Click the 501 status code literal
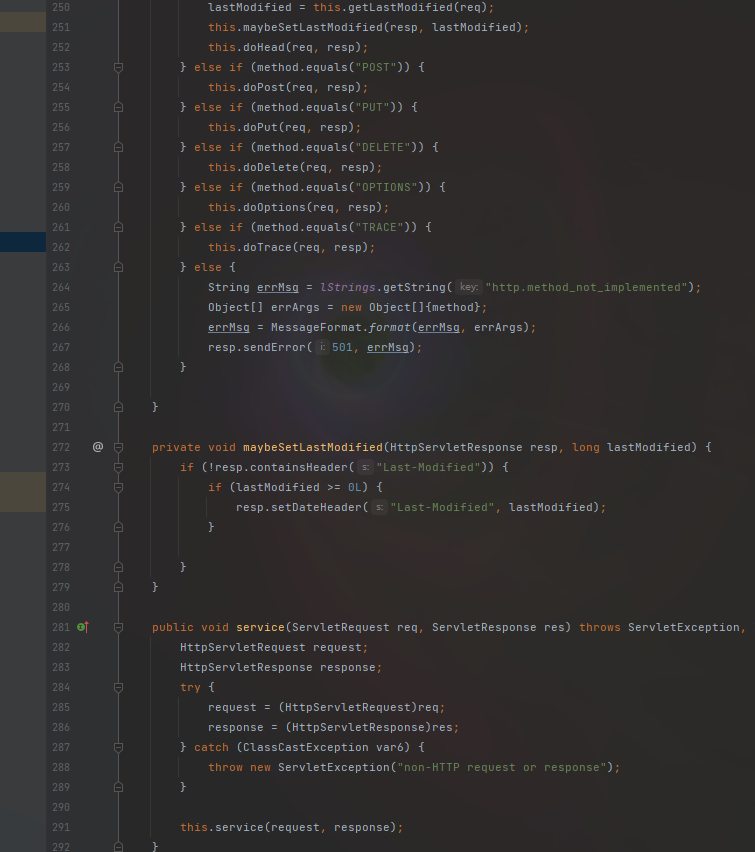 [342, 347]
